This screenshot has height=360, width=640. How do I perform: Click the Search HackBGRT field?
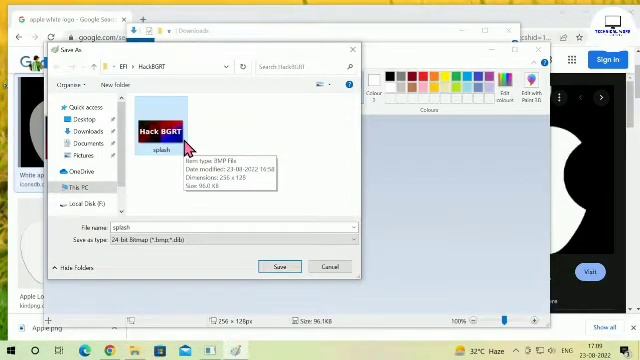[305, 67]
